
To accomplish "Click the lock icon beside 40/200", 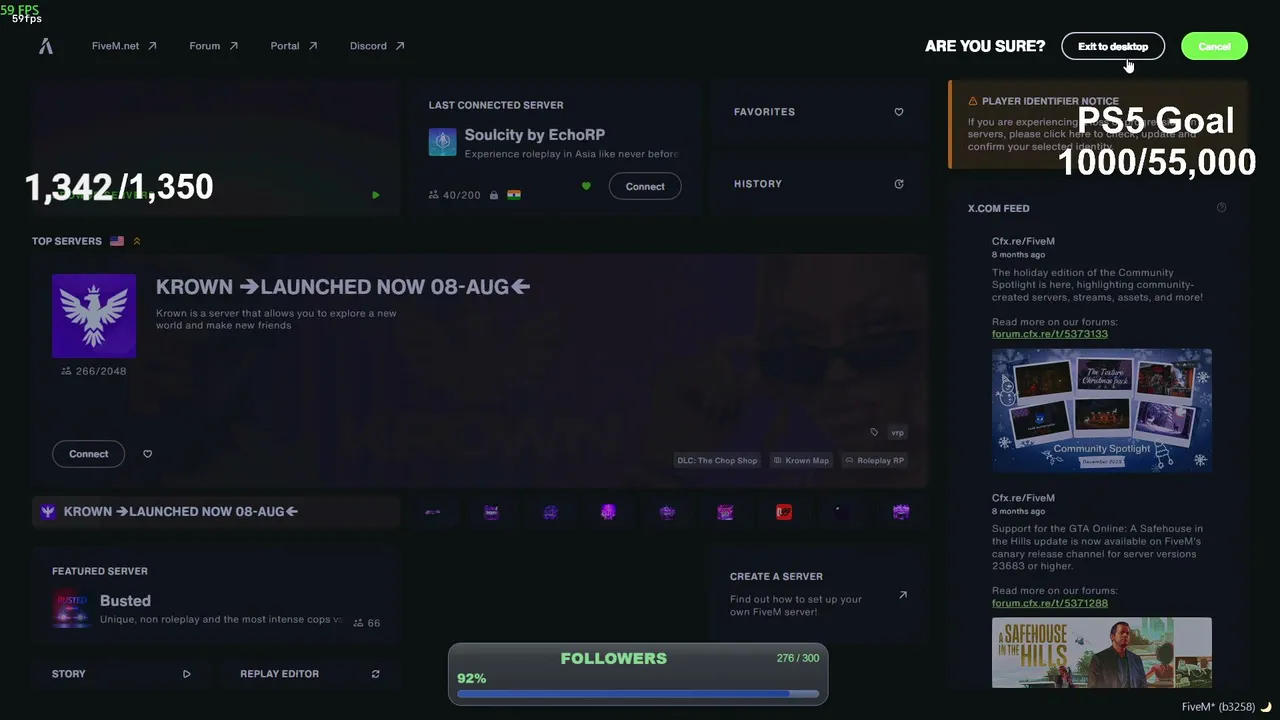I will 493,195.
